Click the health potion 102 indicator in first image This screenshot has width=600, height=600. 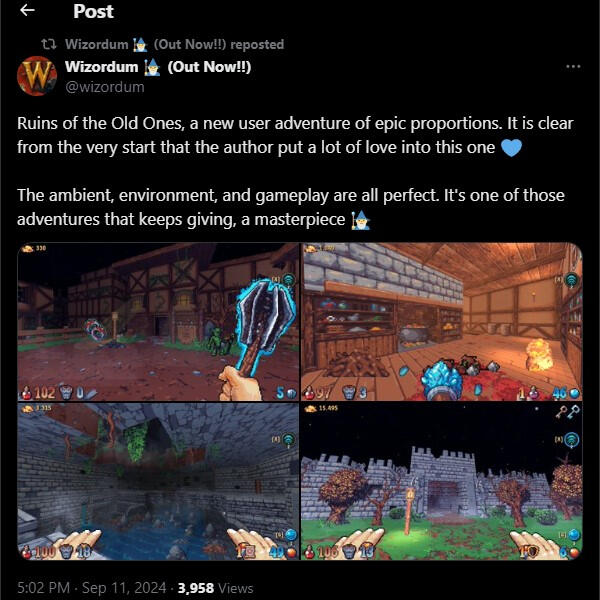tap(39, 392)
